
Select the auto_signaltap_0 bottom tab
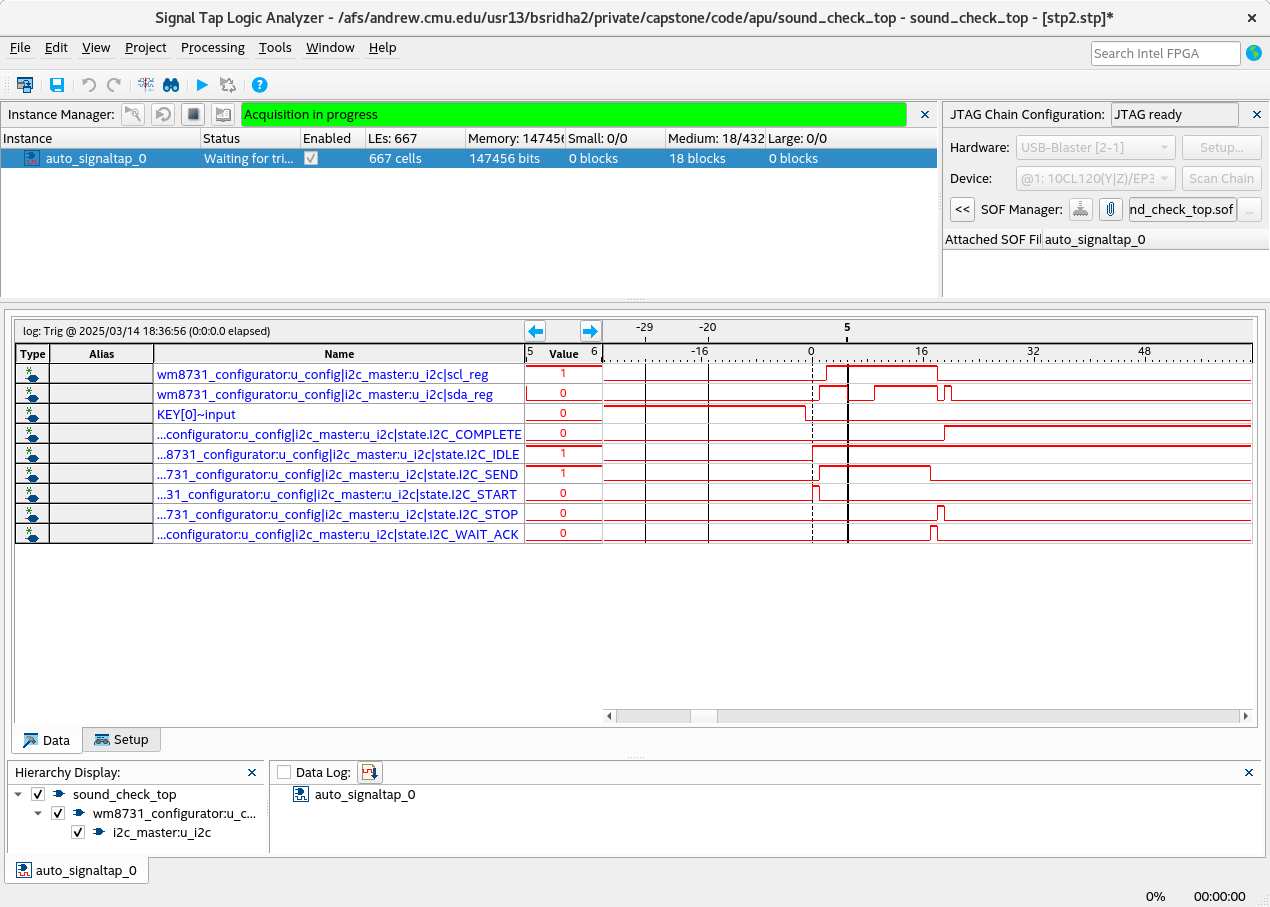click(77, 870)
